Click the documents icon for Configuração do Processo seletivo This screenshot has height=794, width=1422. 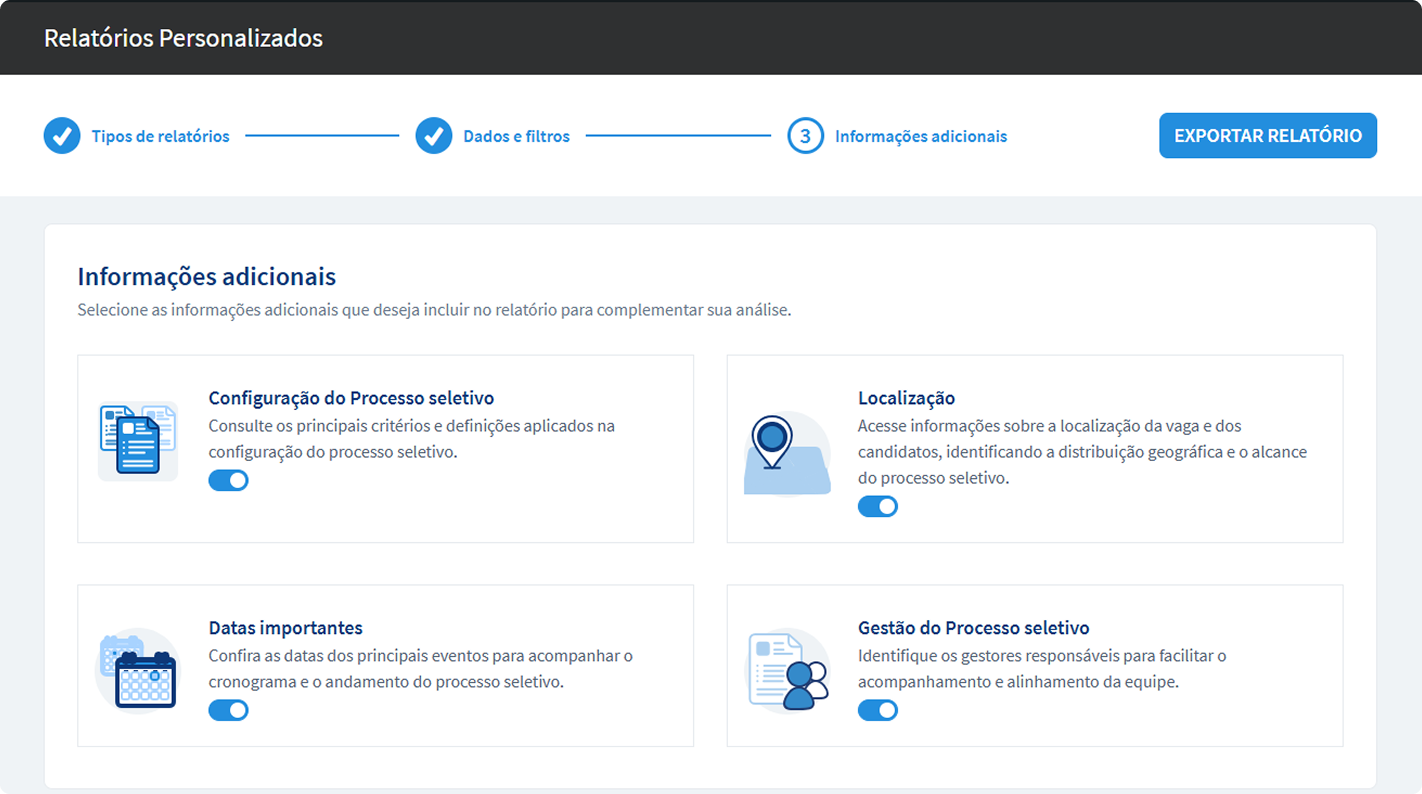pos(138,441)
